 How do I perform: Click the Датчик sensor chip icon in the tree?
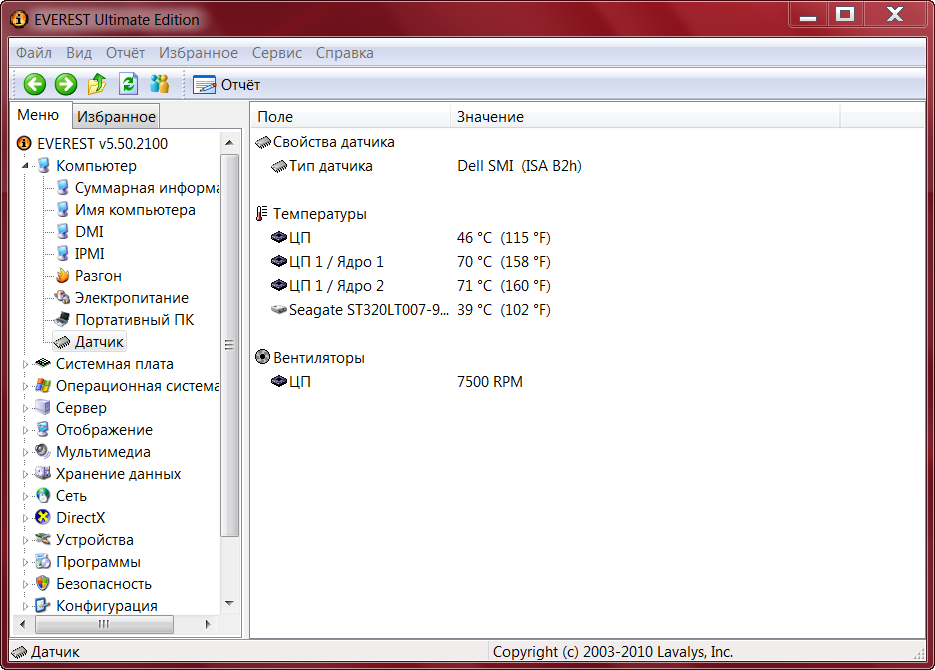click(63, 342)
